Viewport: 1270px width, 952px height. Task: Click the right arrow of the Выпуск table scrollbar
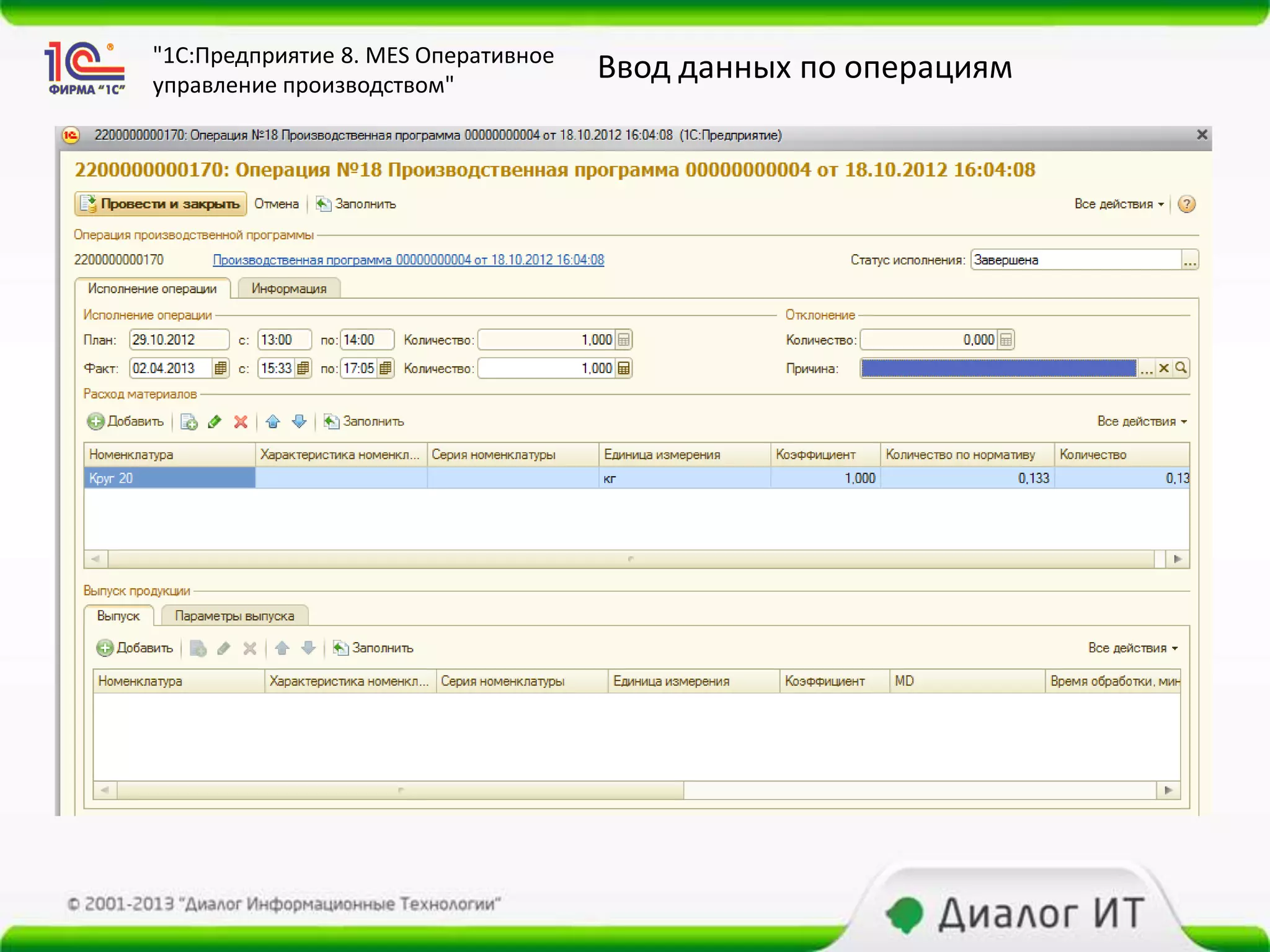click(x=1169, y=790)
